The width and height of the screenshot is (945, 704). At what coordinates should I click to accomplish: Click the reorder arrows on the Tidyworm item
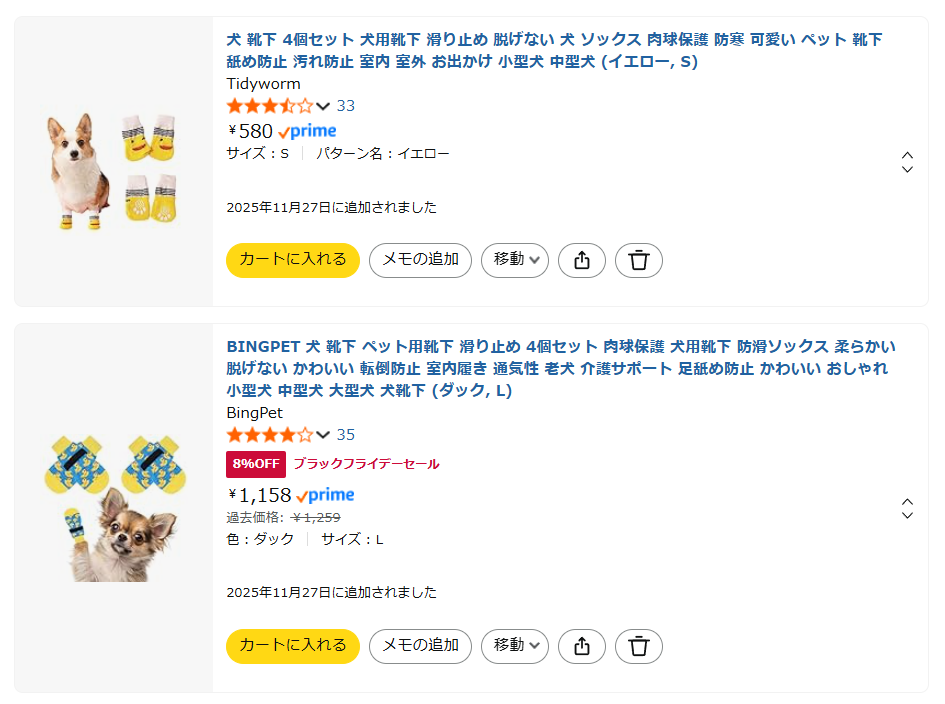pyautogui.click(x=907, y=162)
